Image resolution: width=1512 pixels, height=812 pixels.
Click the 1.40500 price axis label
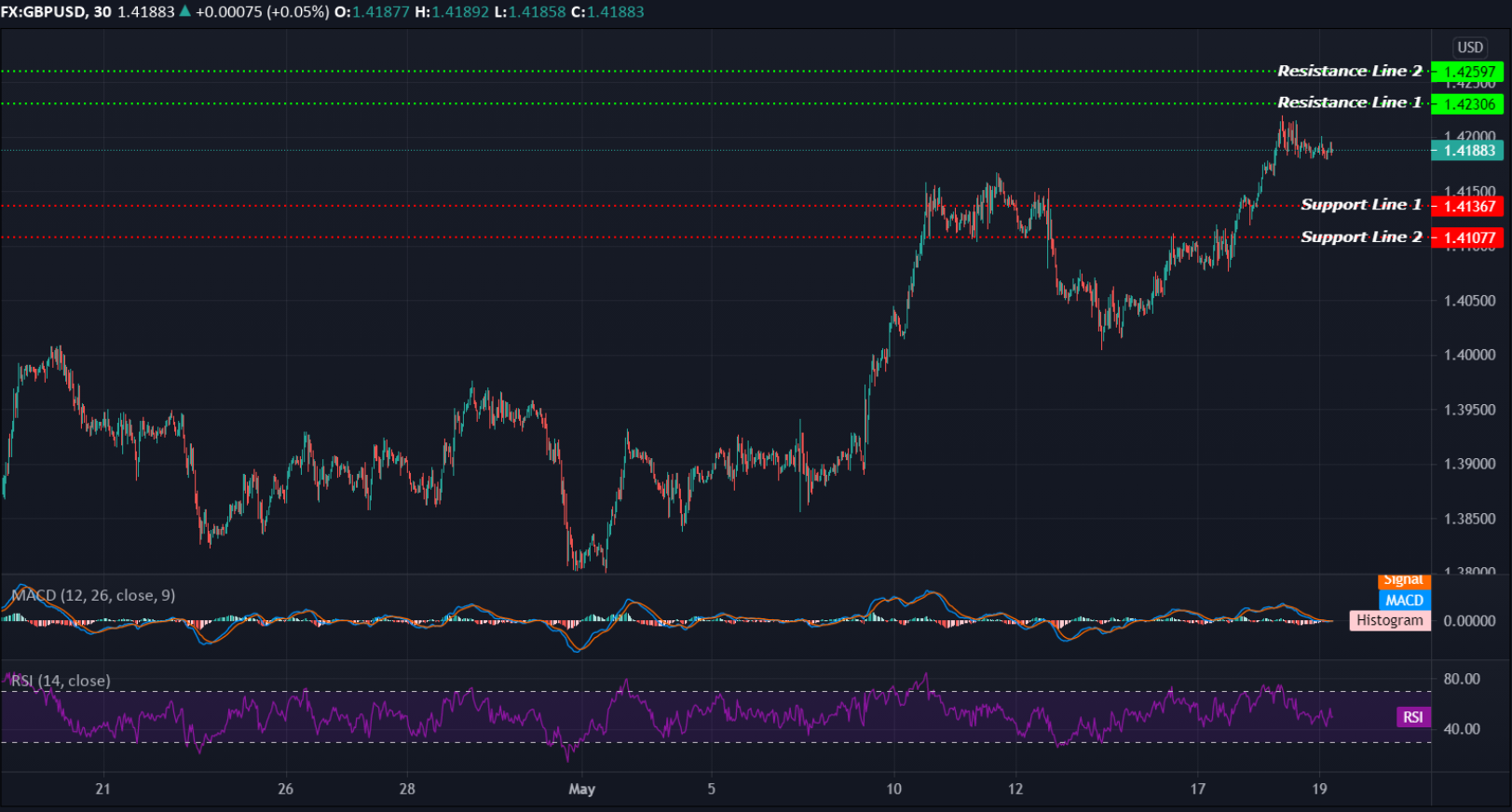tap(1469, 301)
